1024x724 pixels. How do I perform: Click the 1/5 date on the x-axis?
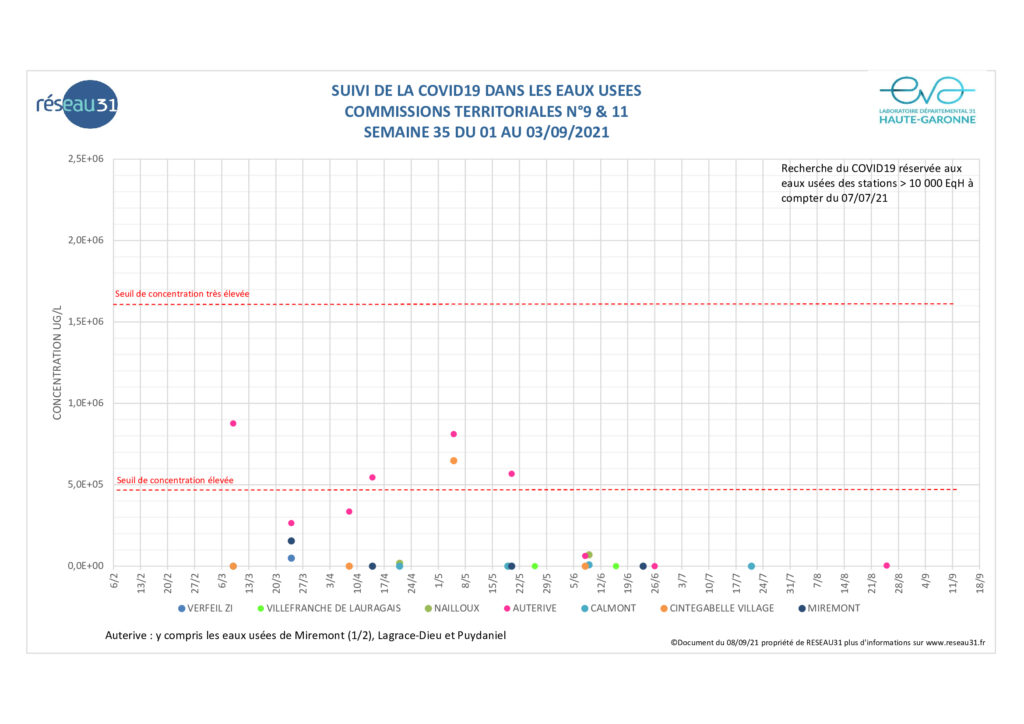point(439,581)
